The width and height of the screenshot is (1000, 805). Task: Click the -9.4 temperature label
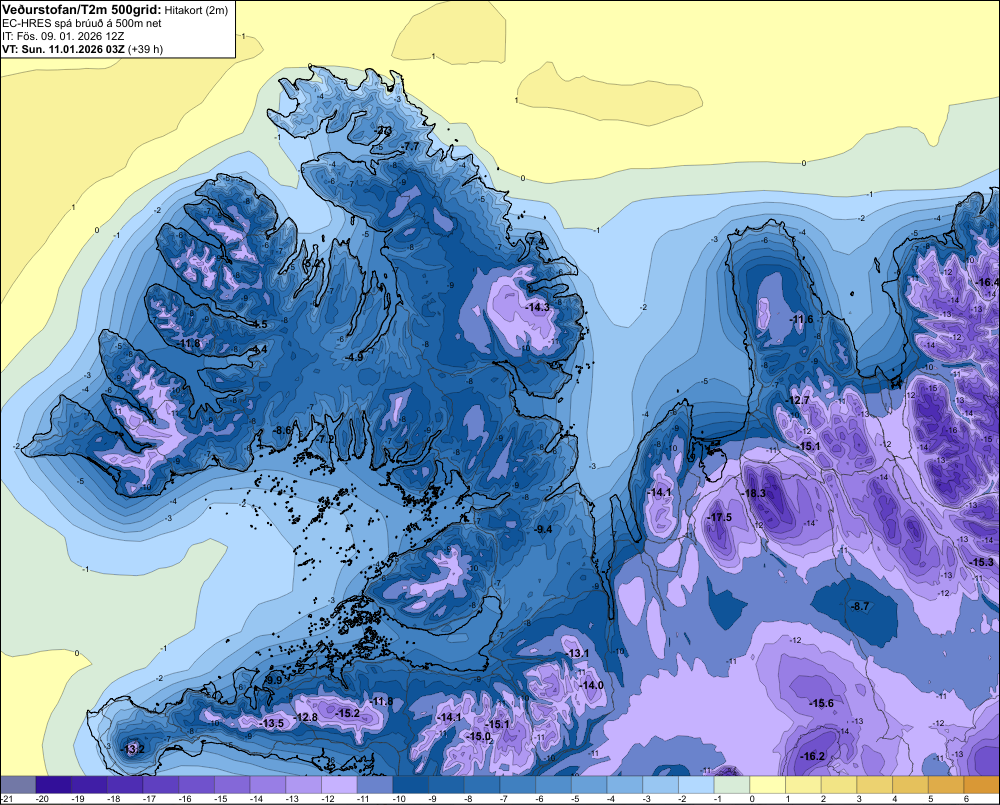coord(543,529)
